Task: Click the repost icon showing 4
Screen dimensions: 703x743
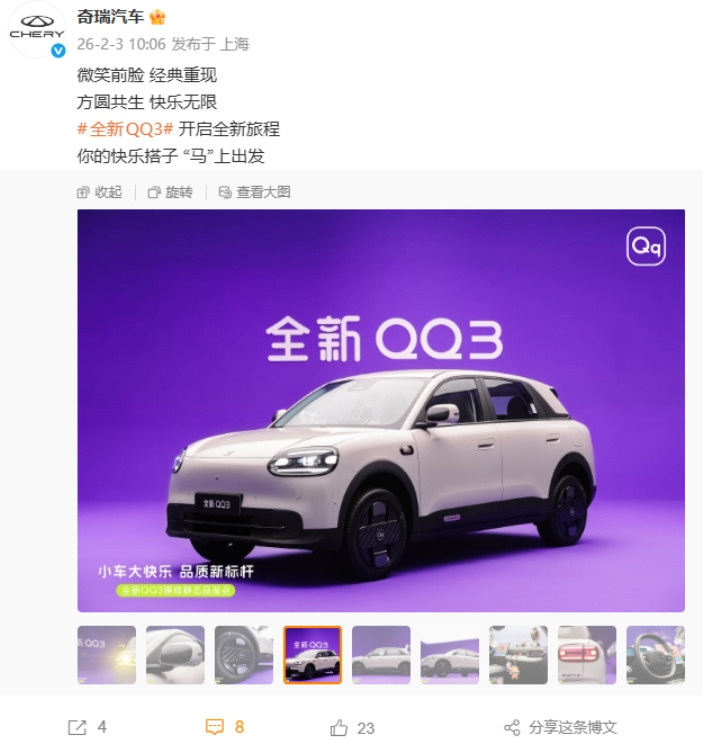Action: click(78, 727)
